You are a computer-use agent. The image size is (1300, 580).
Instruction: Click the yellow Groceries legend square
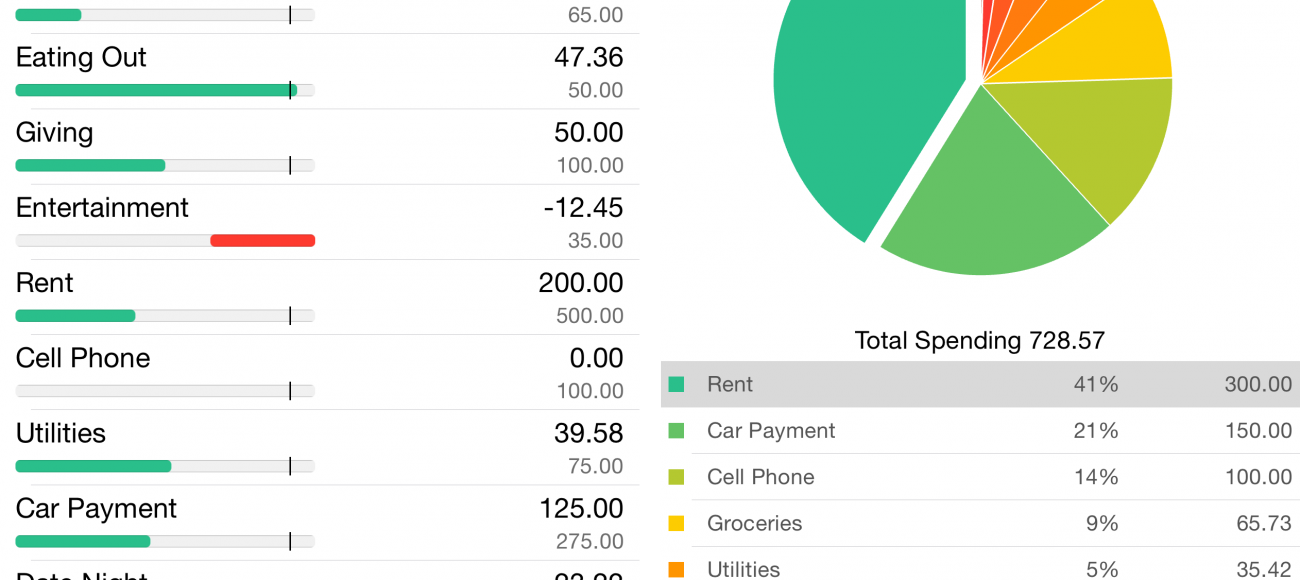(676, 523)
